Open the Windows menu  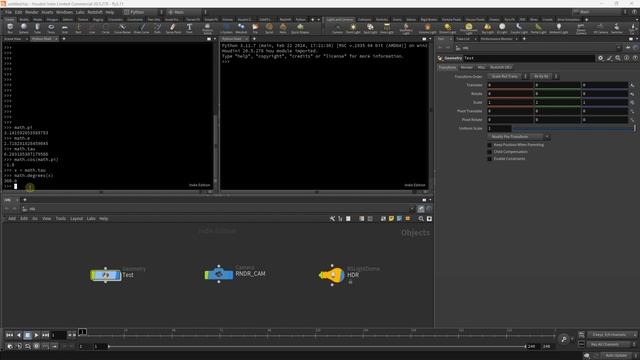[x=64, y=12]
